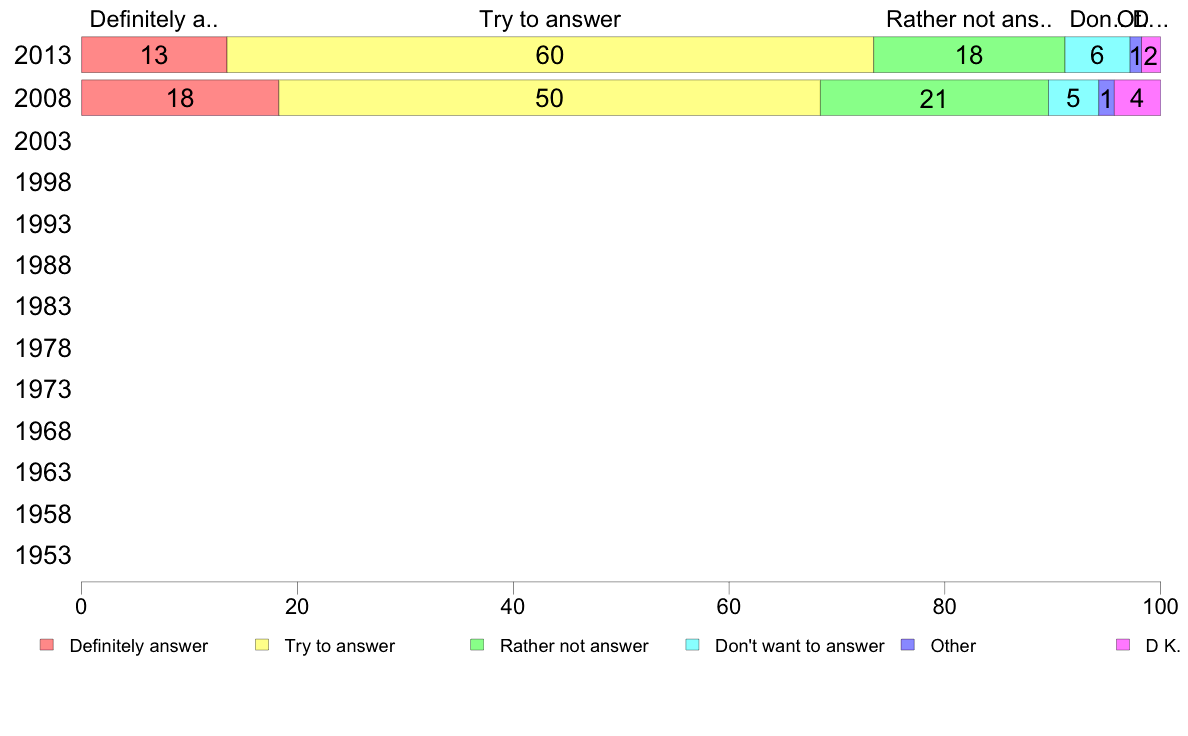
Task: Click the 2003 year axis label
Action: (x=42, y=141)
